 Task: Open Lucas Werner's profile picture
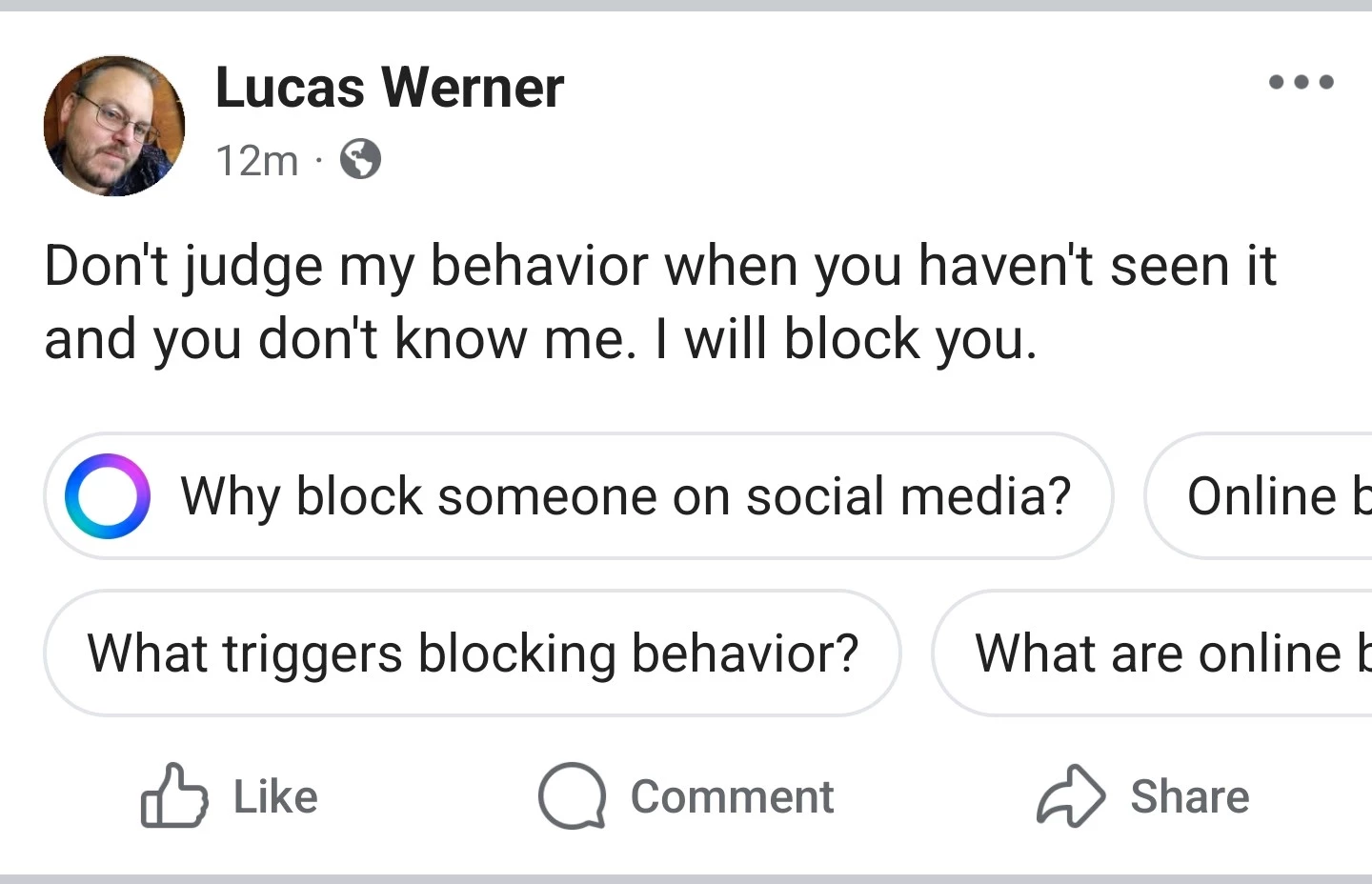[x=114, y=126]
